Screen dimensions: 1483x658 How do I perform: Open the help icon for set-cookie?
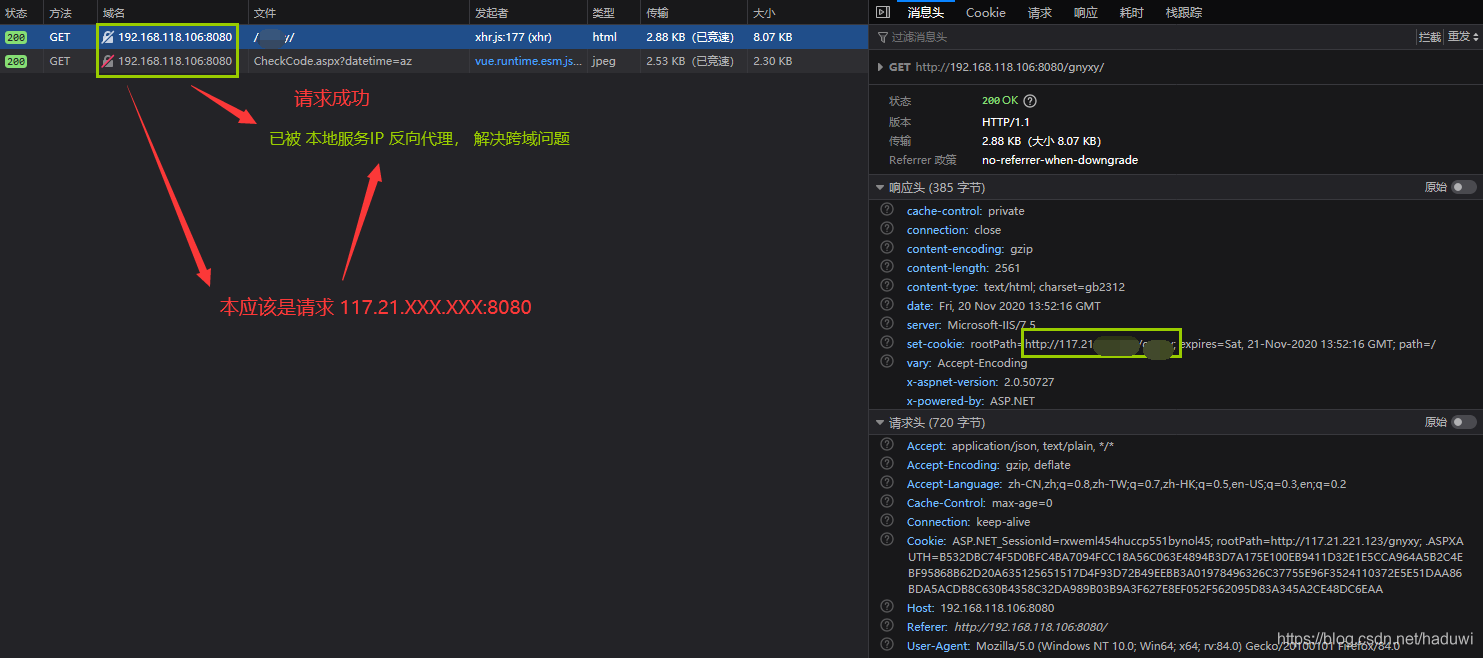[886, 343]
